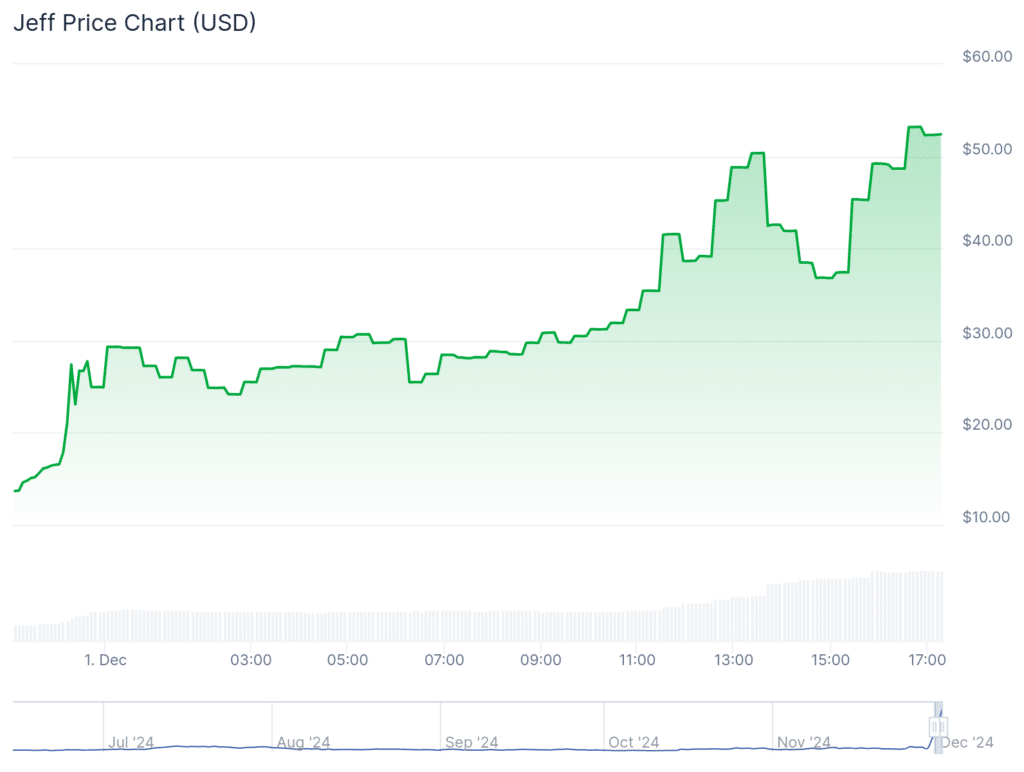1024x772 pixels.
Task: Select the 07:00 time axis label
Action: [x=444, y=660]
